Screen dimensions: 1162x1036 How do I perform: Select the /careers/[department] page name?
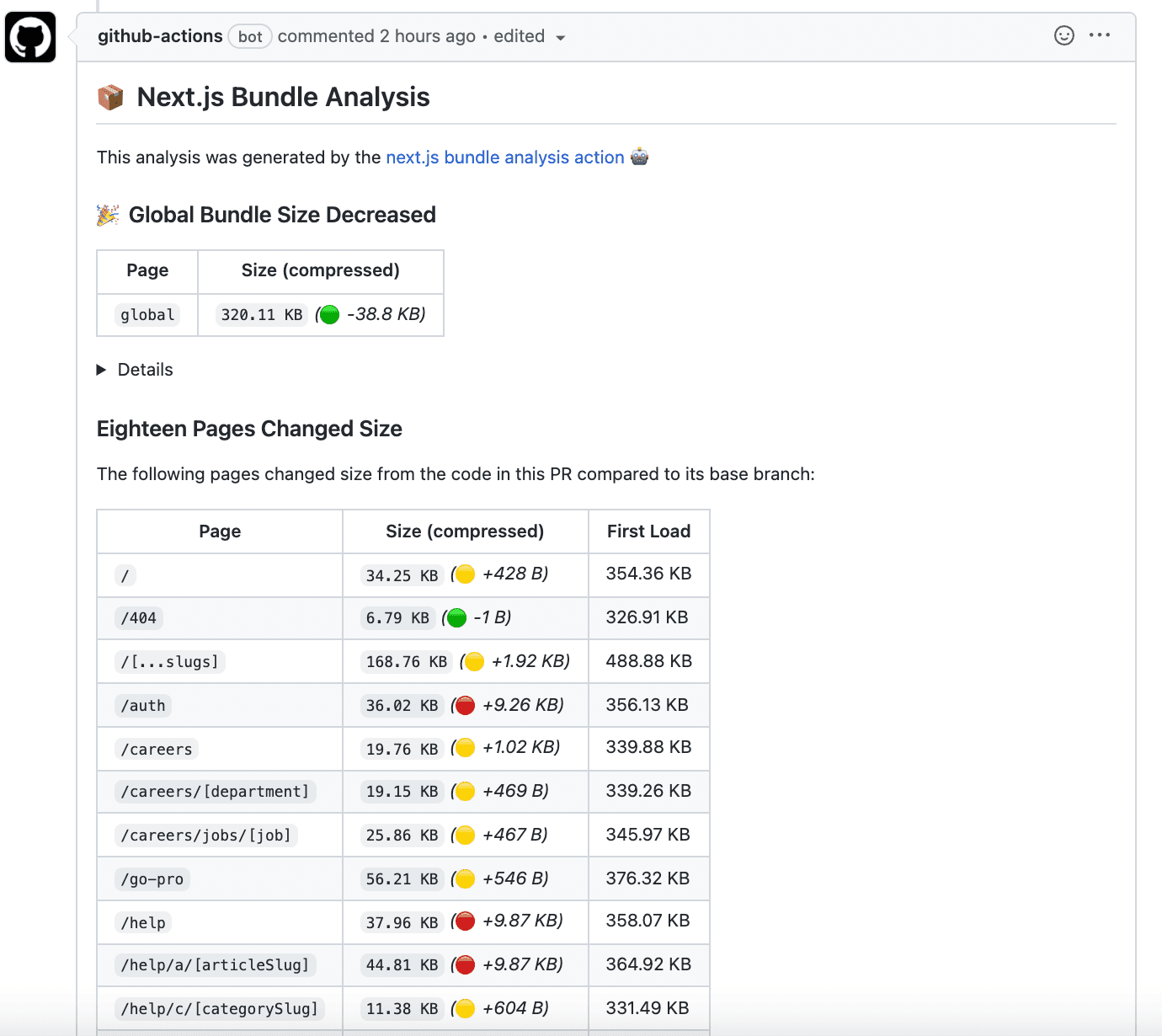[216, 792]
